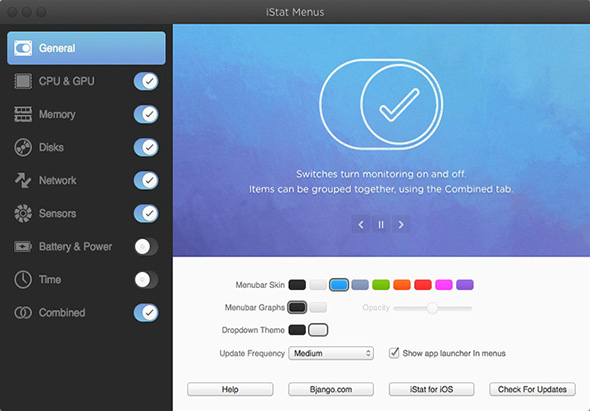The width and height of the screenshot is (590, 411).
Task: Open the Update Frequency dropdown
Action: (x=331, y=353)
